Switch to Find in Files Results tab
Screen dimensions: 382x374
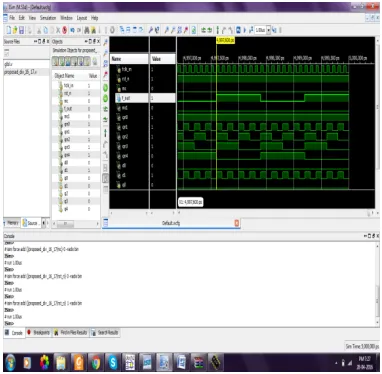tap(71, 332)
